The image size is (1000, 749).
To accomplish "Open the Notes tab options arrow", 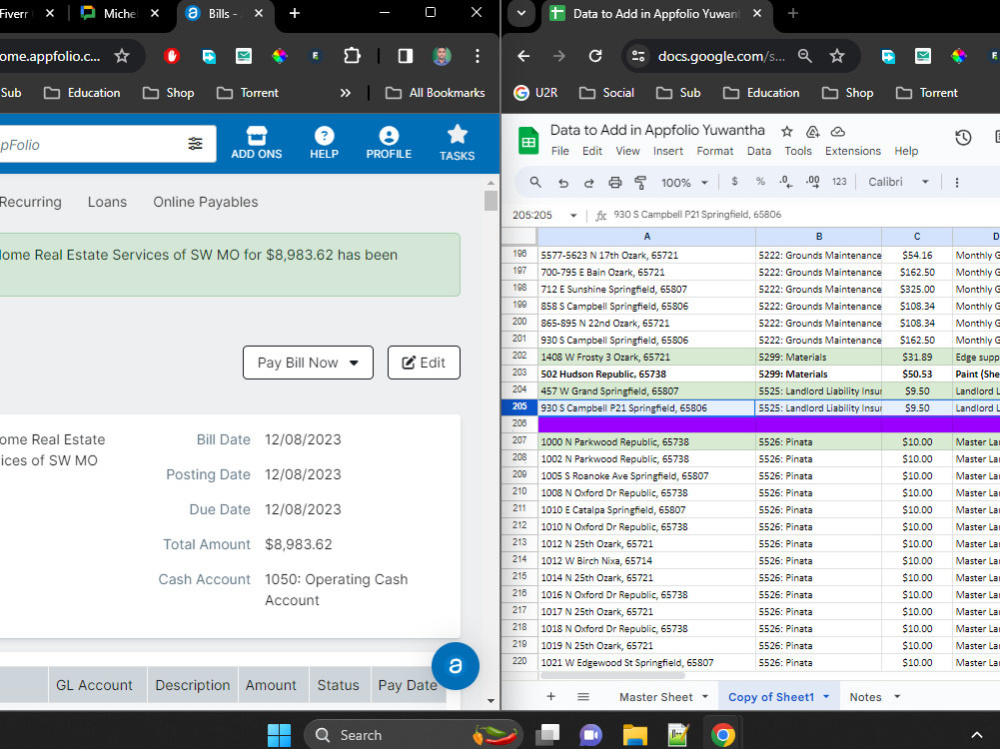I will tap(897, 697).
